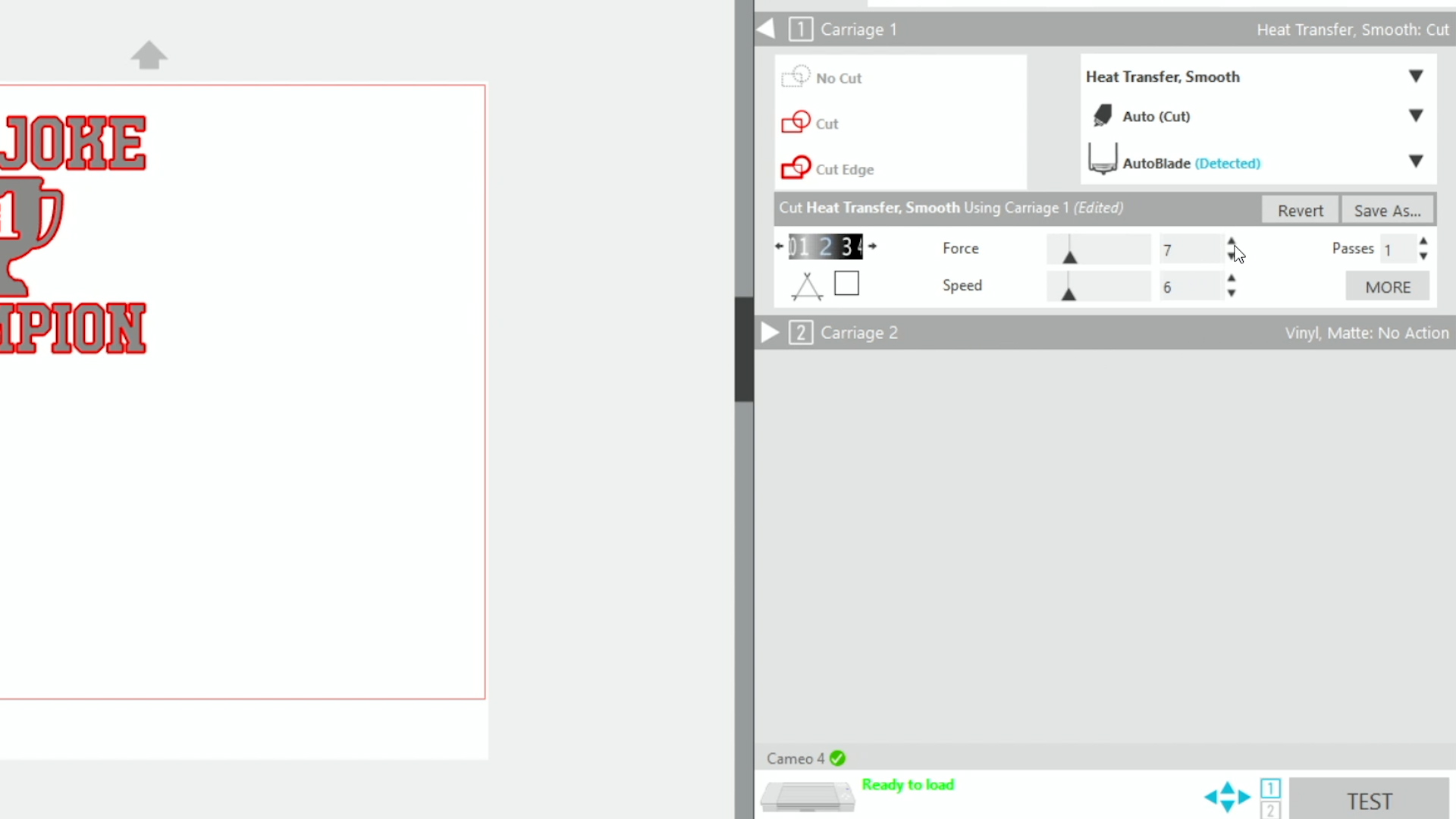The width and height of the screenshot is (1456, 819).
Task: Click the blade position arrows icon
Action: pos(1227,796)
